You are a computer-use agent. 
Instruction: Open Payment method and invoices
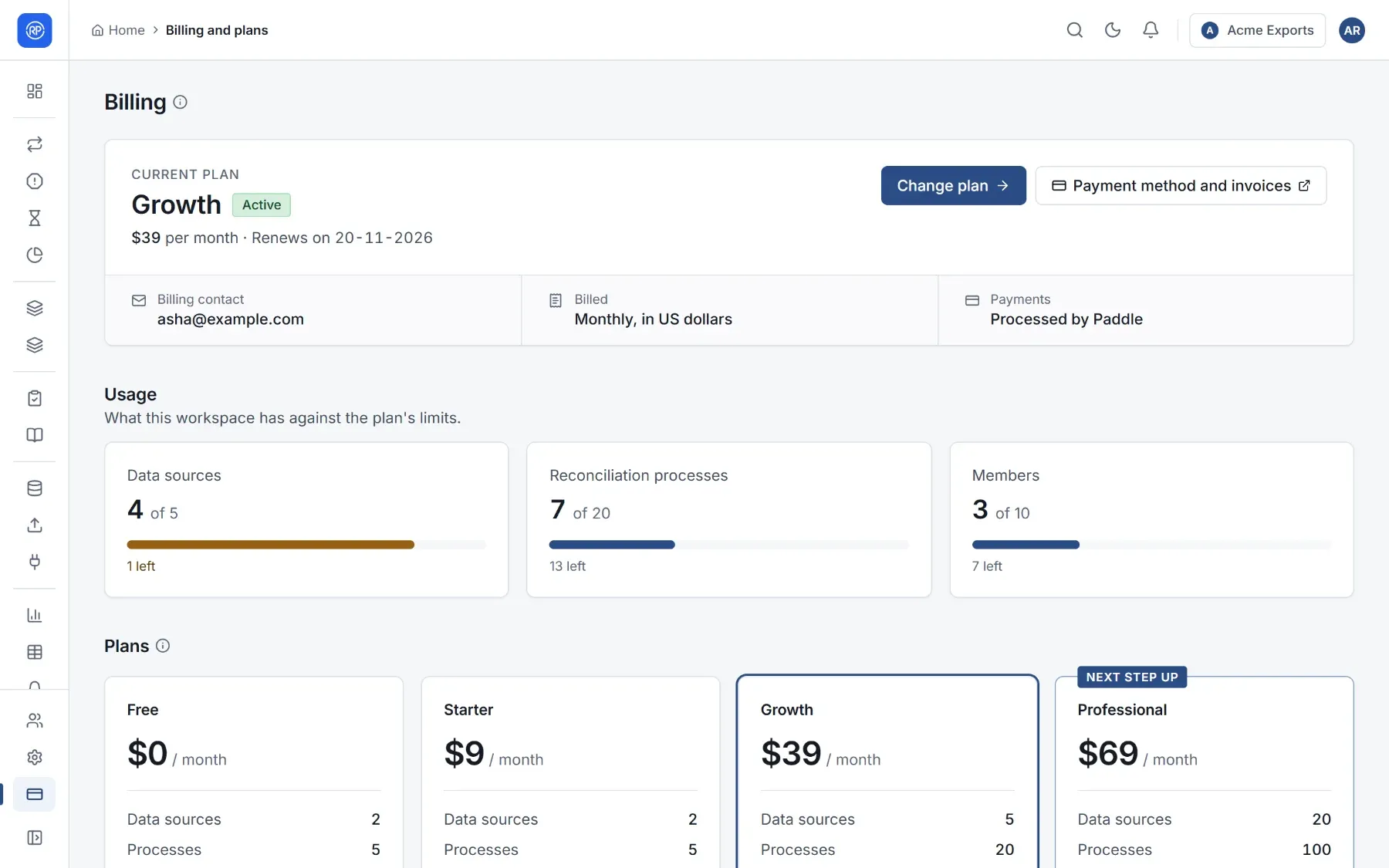click(x=1181, y=186)
